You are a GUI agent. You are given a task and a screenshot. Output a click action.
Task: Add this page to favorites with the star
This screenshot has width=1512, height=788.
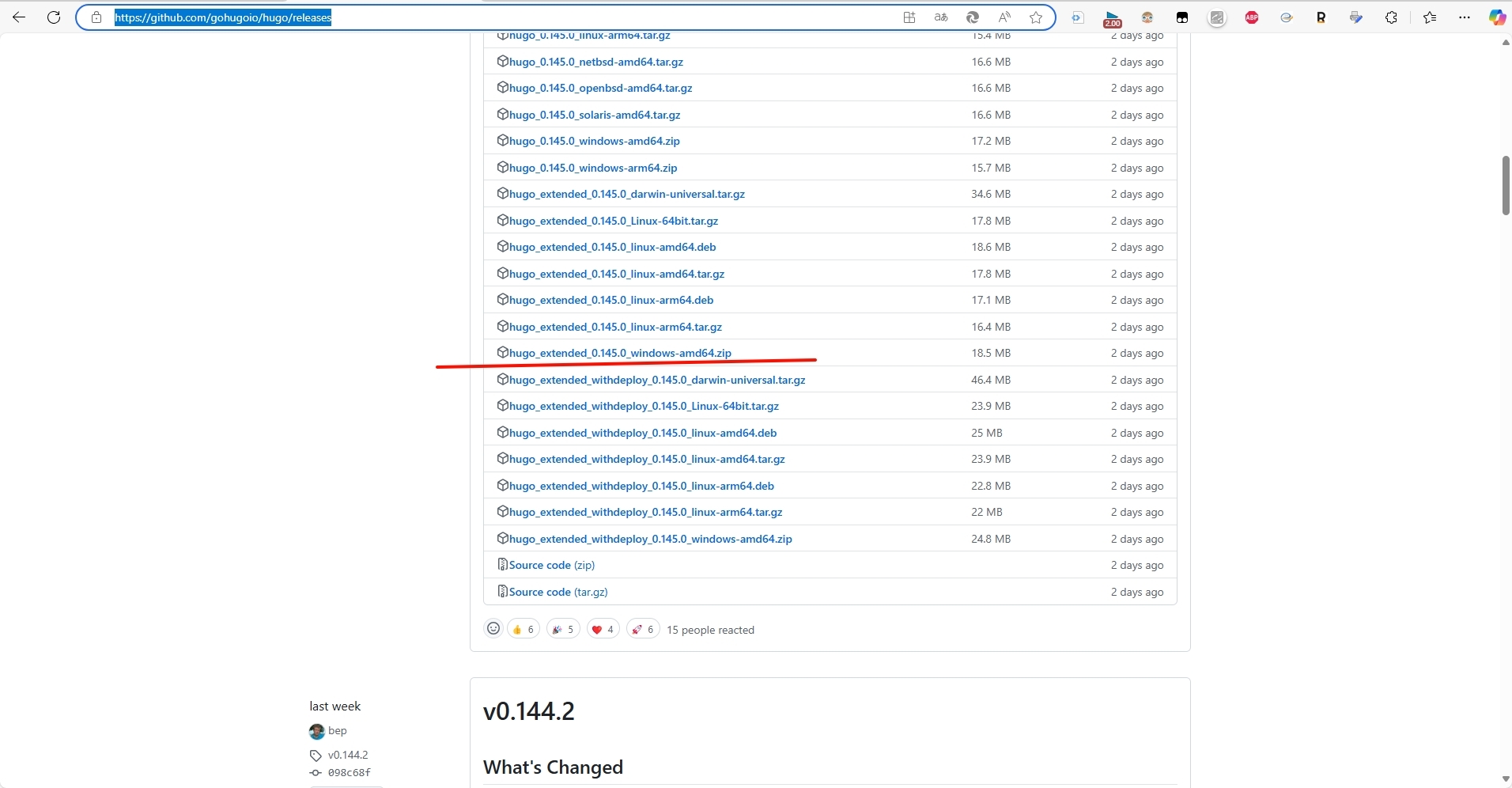[x=1036, y=17]
